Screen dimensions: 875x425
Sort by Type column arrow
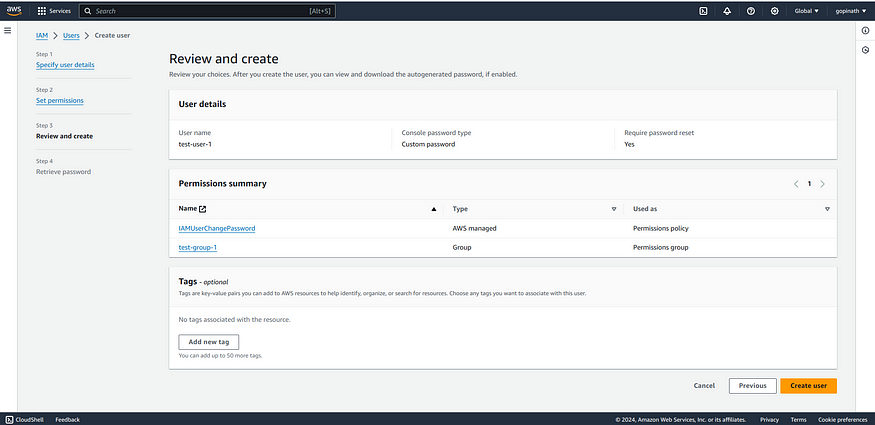614,209
